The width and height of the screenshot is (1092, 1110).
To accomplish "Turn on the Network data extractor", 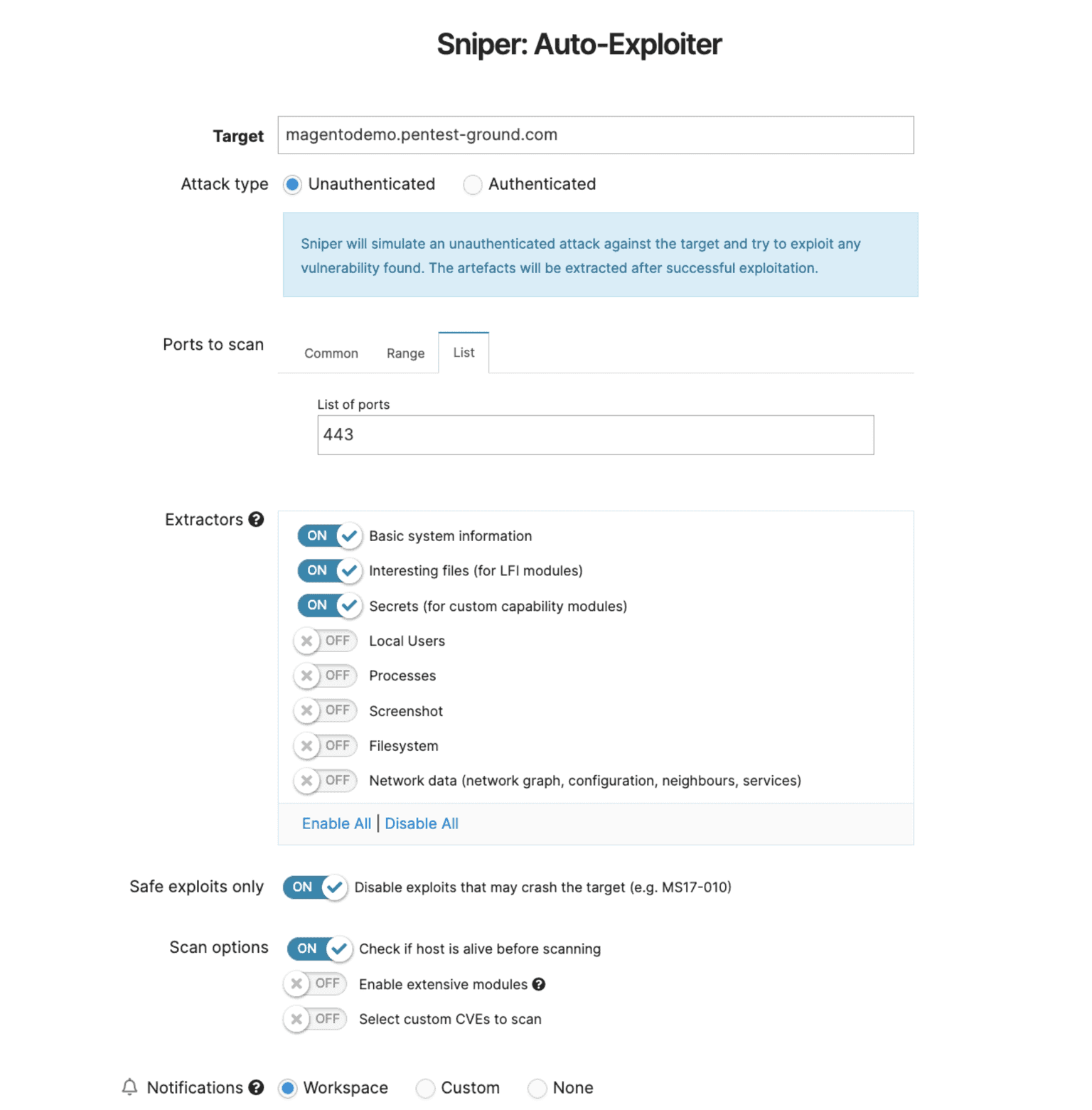I will coord(325,781).
